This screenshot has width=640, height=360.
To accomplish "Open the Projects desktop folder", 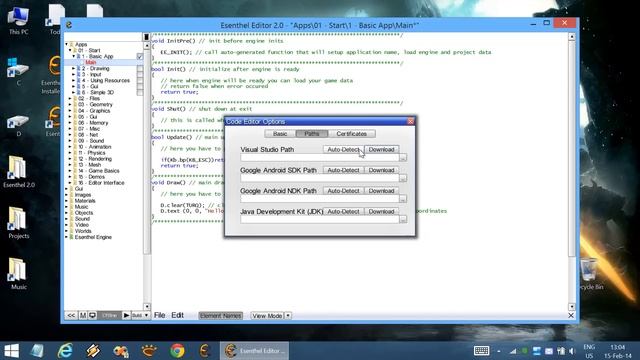I will tap(18, 222).
